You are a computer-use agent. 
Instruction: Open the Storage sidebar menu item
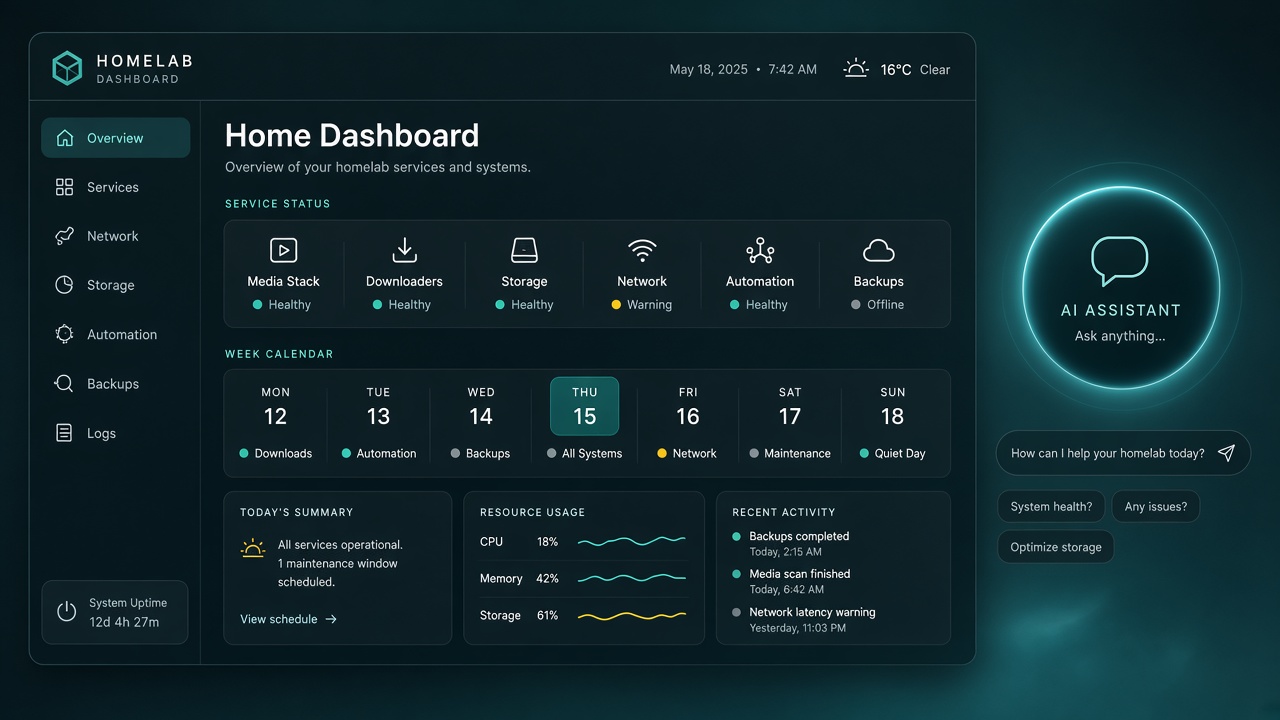pos(115,285)
